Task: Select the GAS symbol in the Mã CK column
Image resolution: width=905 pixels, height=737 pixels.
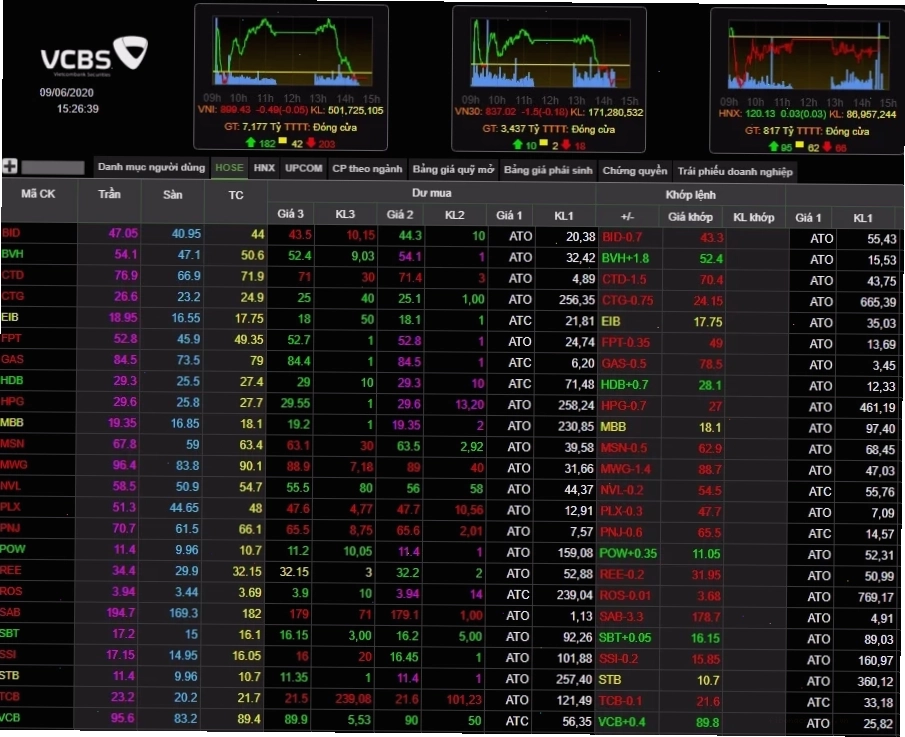Action: pyautogui.click(x=12, y=360)
